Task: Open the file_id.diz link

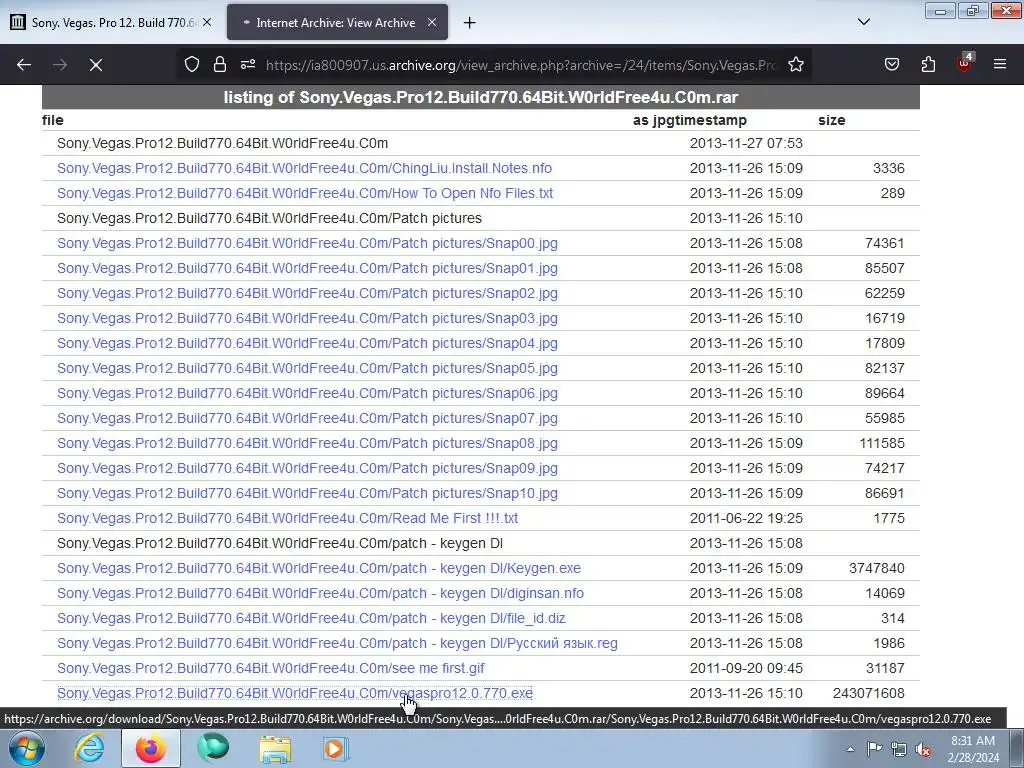Action: [311, 618]
